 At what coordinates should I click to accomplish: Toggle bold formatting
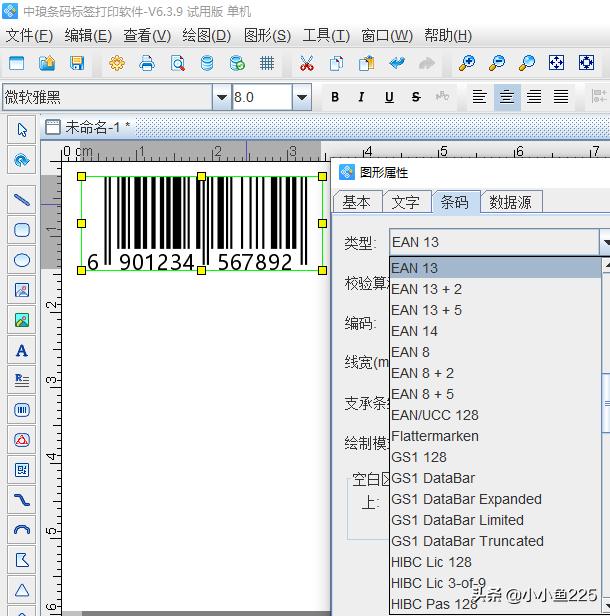335,97
